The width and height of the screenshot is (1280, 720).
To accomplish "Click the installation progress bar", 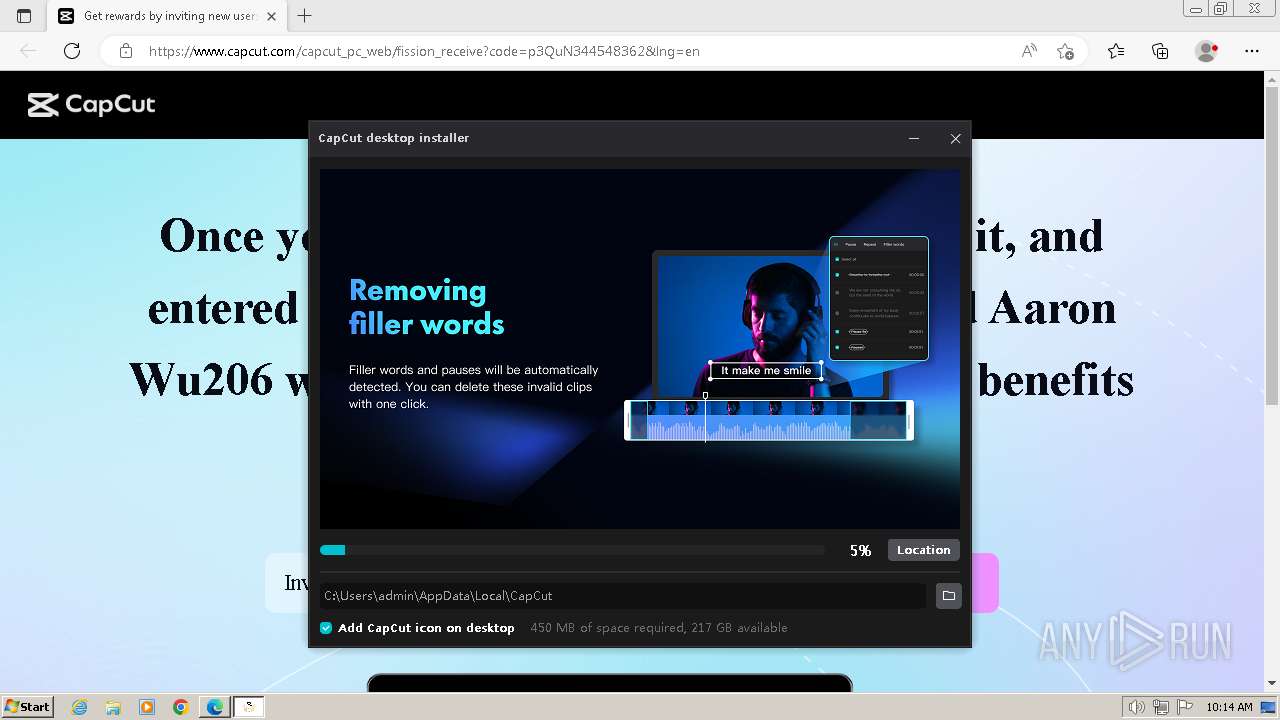I will tap(572, 550).
